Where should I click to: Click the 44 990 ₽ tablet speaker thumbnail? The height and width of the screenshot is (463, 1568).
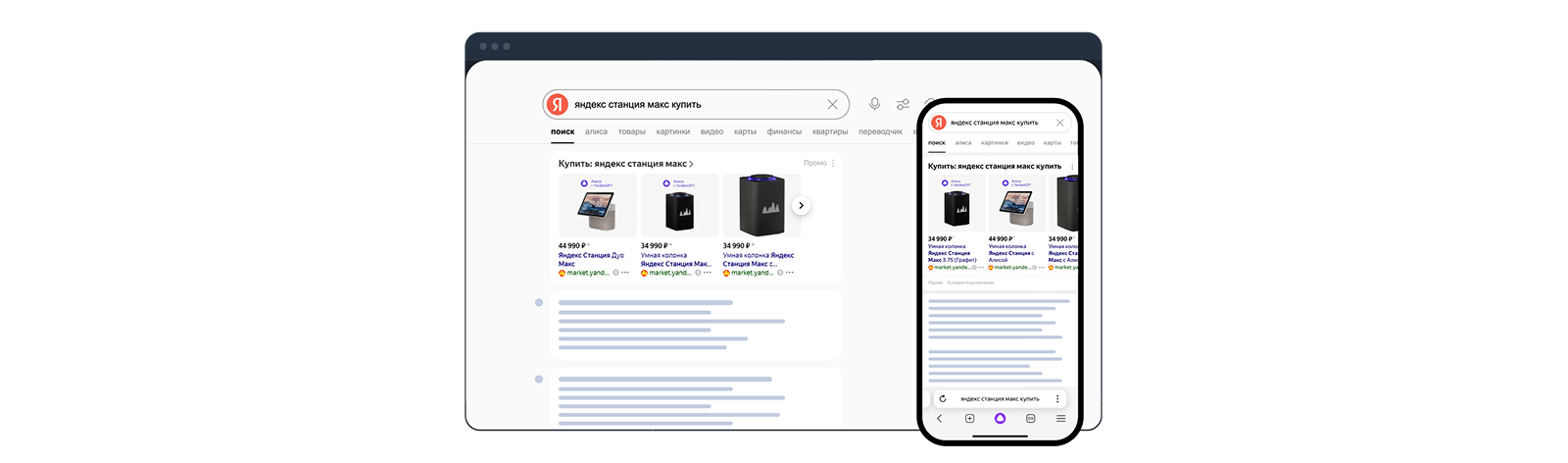(x=597, y=206)
